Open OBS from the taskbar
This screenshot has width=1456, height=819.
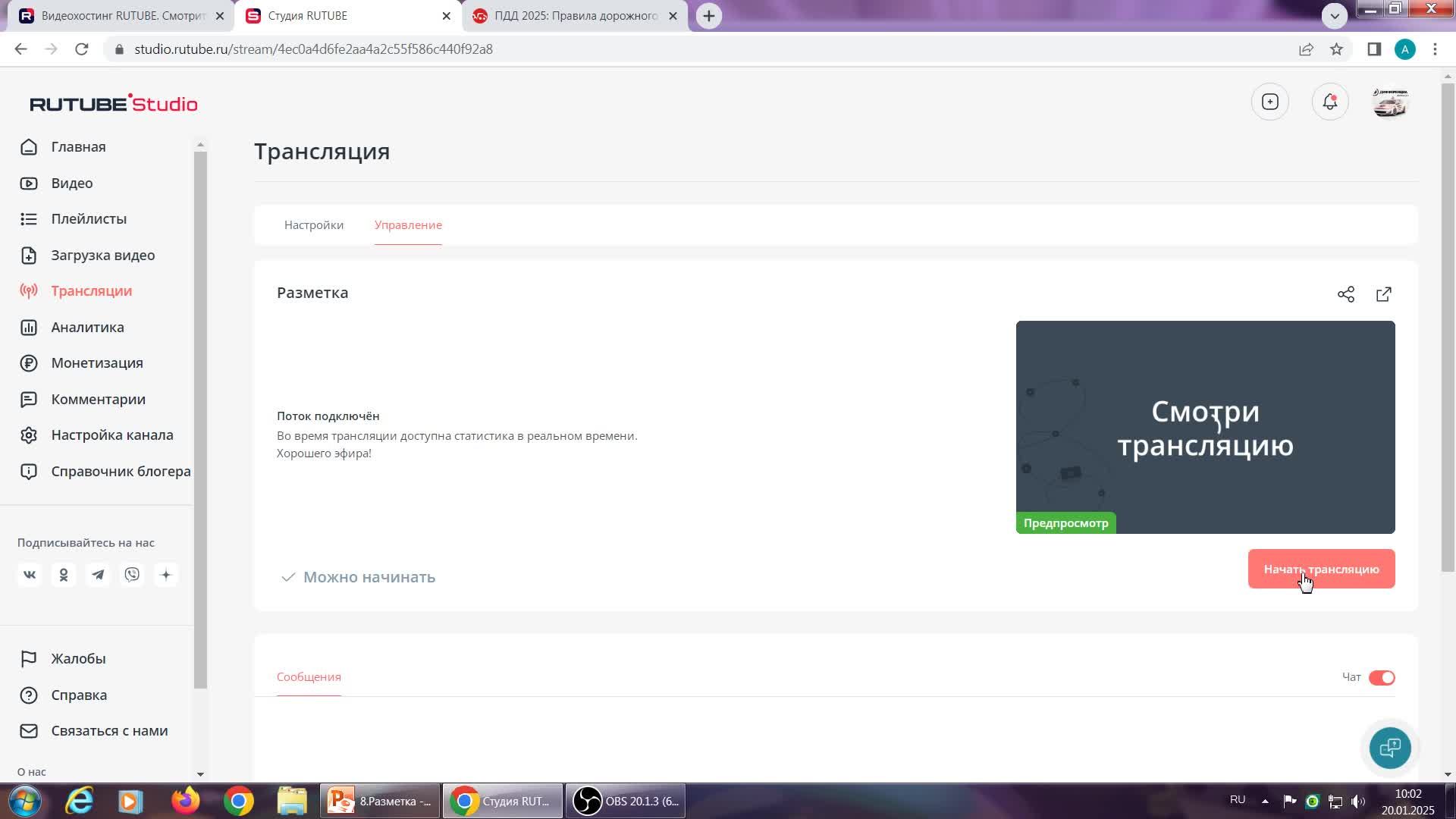[x=625, y=801]
